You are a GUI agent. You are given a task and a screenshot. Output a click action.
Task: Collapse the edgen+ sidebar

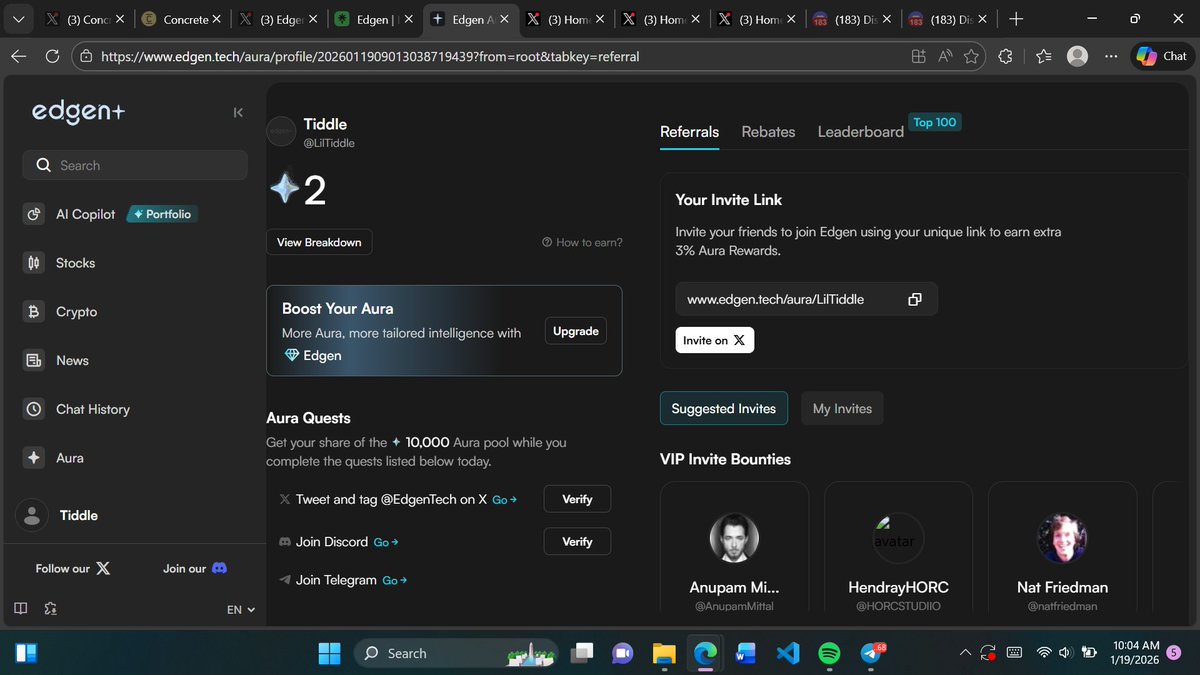238,112
